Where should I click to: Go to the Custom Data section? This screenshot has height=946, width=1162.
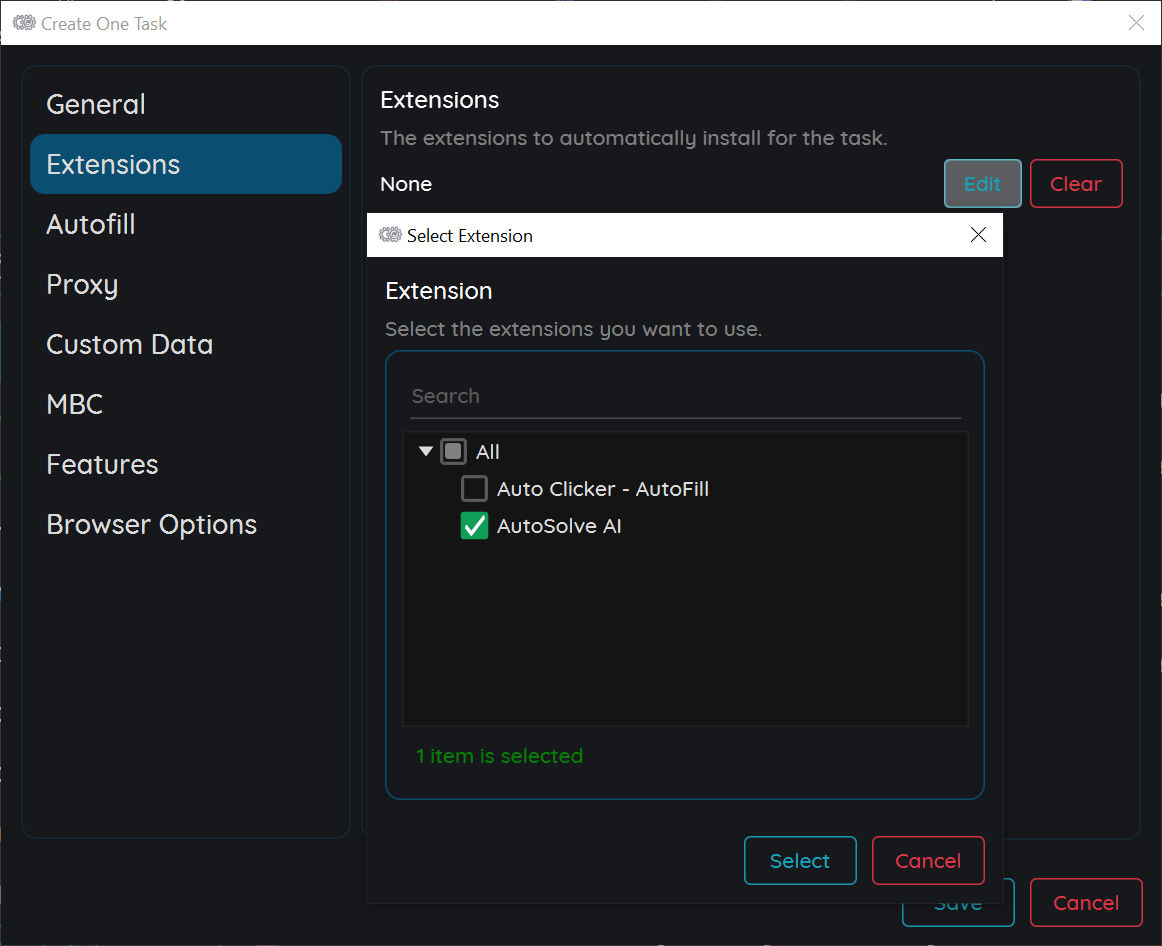(x=129, y=344)
